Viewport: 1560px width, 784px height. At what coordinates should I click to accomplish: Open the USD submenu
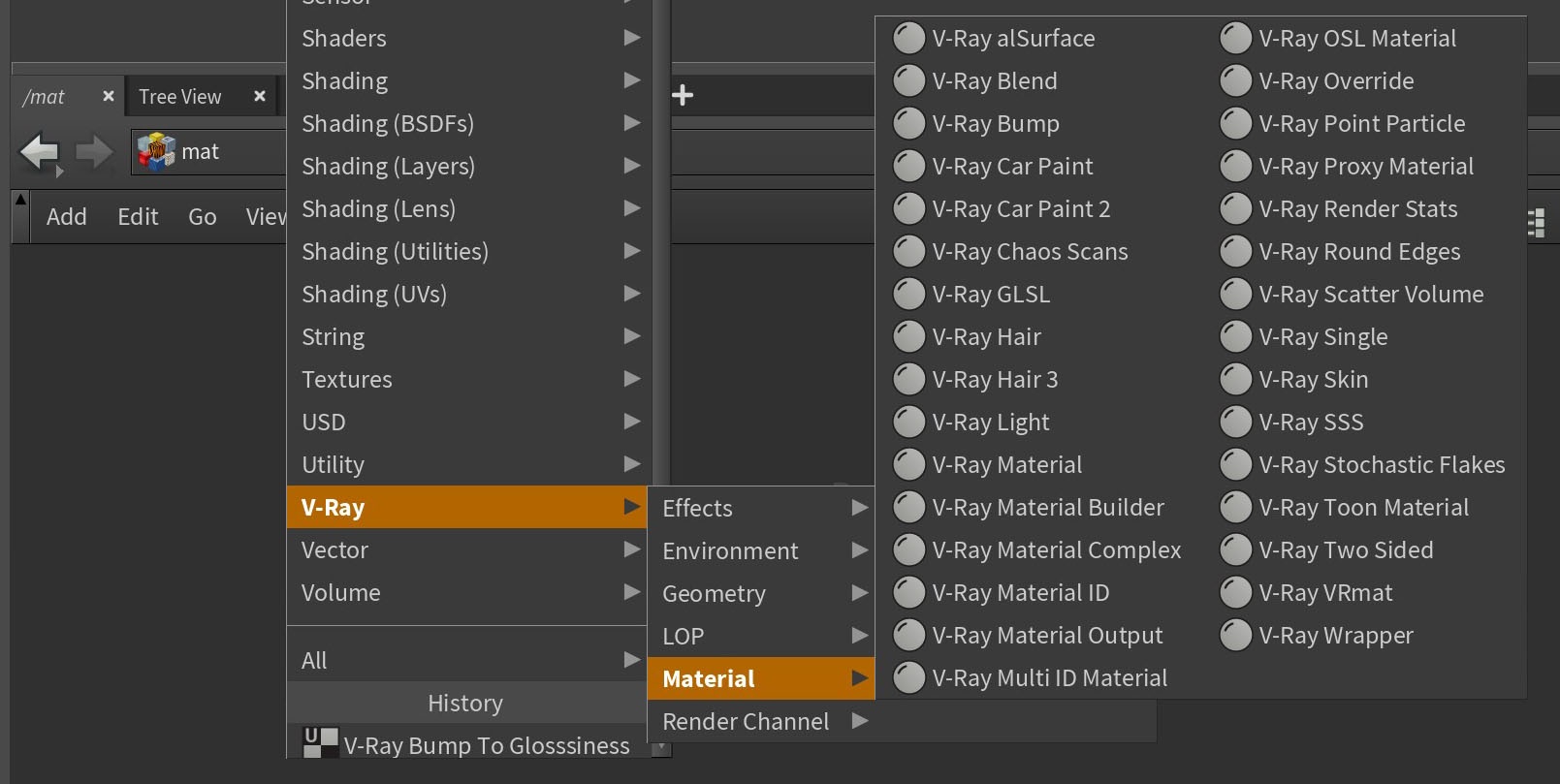466,423
